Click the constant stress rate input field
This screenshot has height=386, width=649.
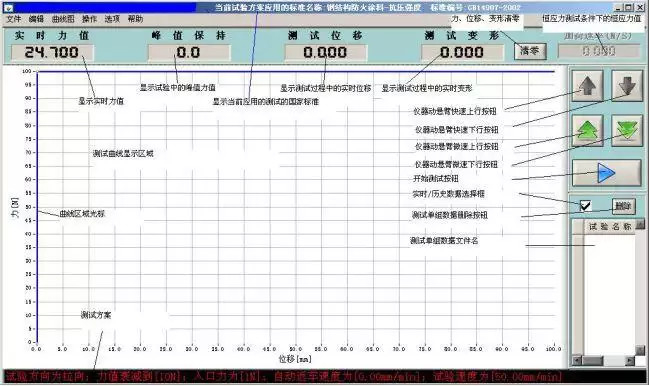point(599,51)
